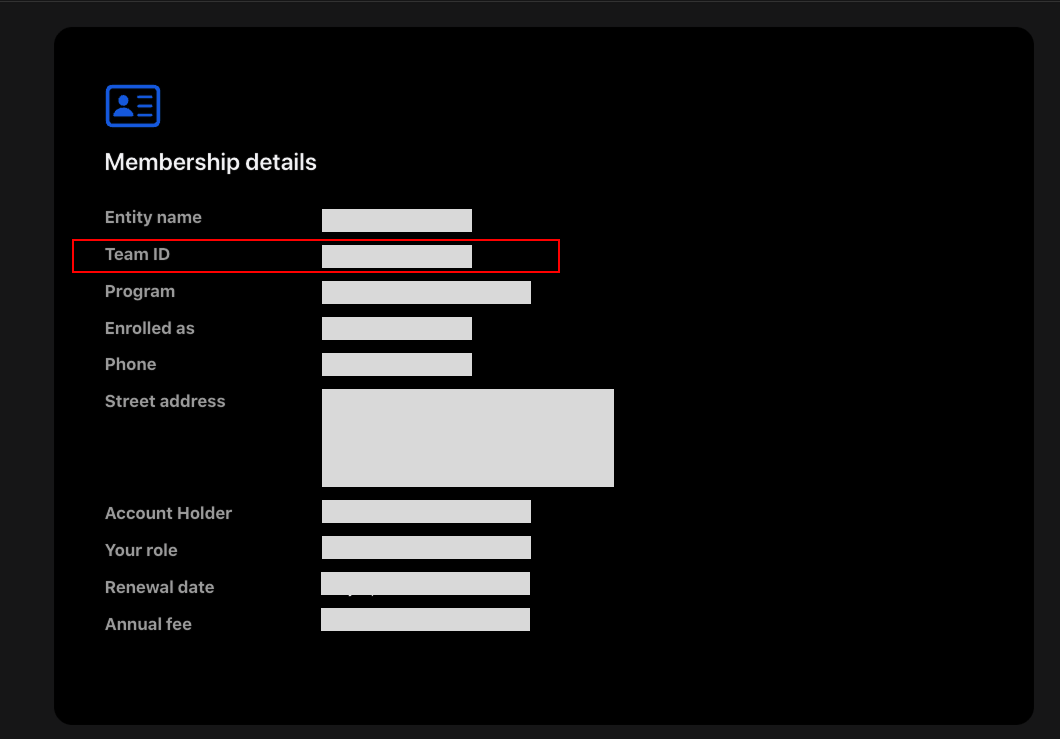Click the redacted Entity name value
This screenshot has height=739, width=1060.
pos(396,220)
